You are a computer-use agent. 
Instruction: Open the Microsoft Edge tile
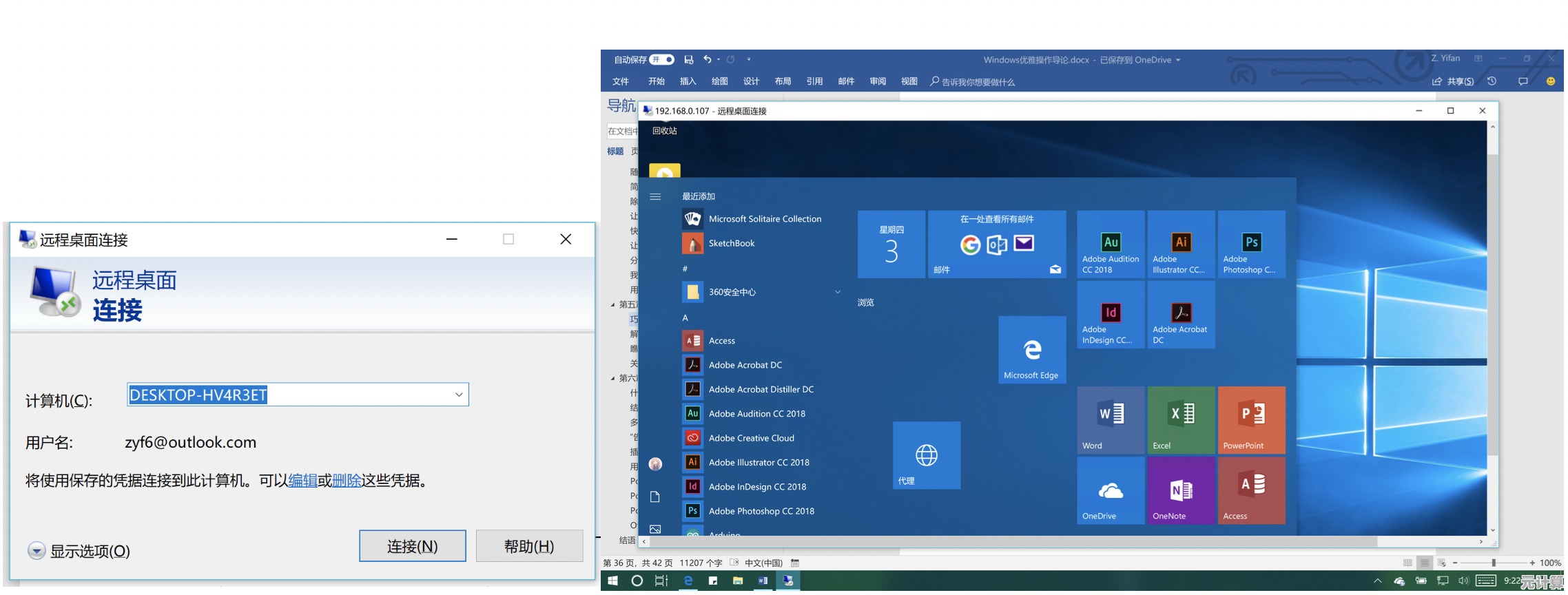click(x=1032, y=350)
